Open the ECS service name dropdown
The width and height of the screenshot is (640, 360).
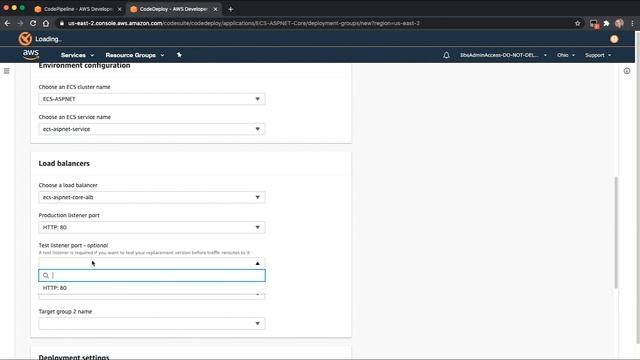pos(152,129)
